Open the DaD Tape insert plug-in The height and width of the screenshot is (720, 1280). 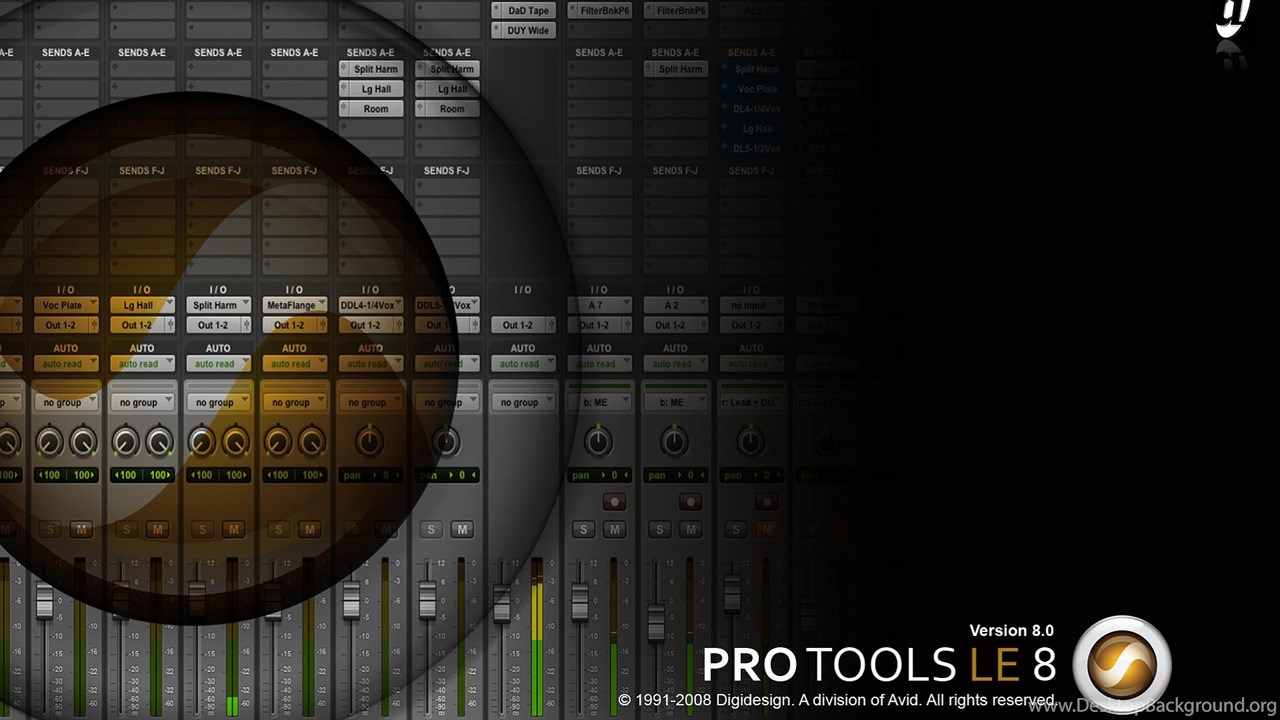(x=523, y=11)
